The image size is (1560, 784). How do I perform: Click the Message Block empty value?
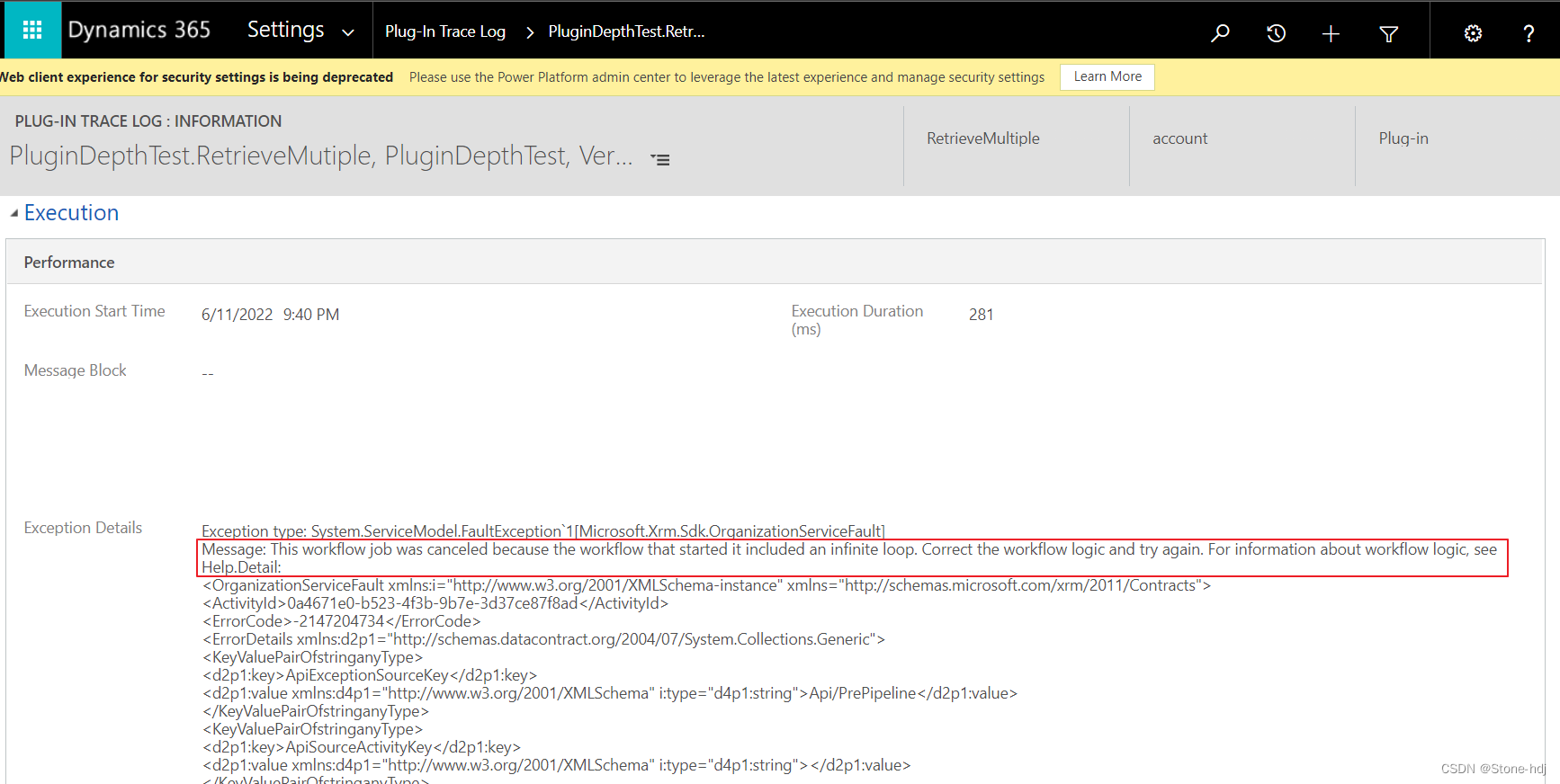pyautogui.click(x=208, y=373)
